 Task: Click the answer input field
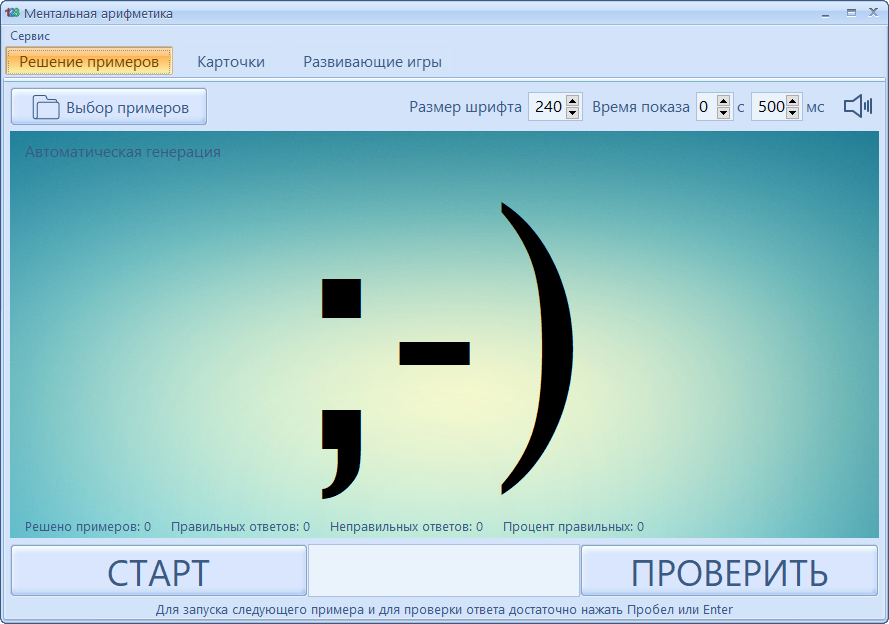point(443,571)
